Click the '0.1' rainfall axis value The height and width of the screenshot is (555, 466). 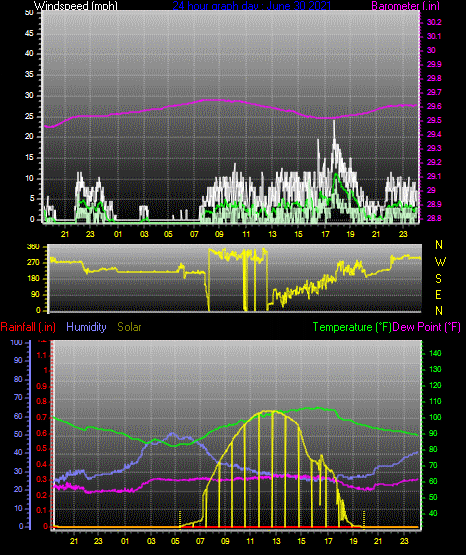tap(42, 510)
